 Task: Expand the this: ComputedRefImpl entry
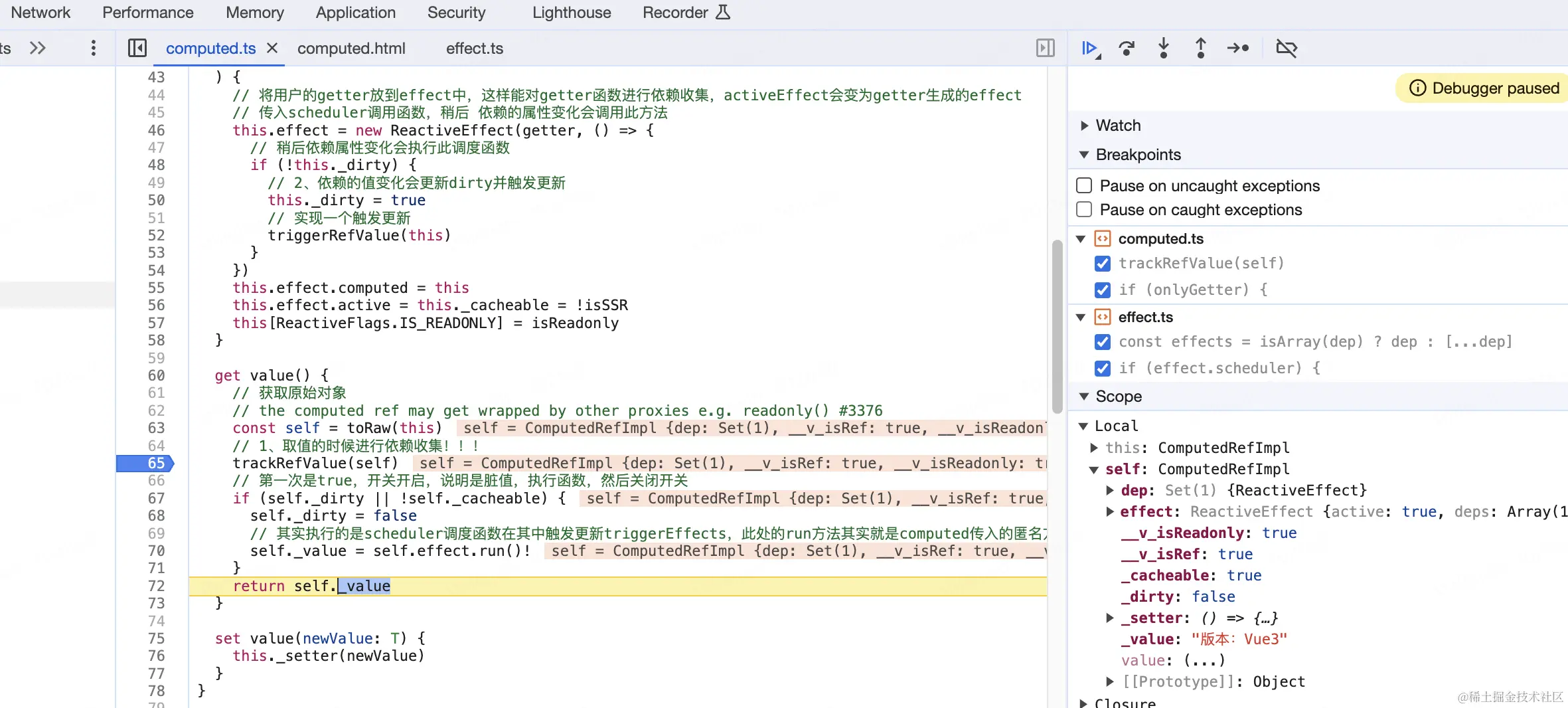(1094, 448)
